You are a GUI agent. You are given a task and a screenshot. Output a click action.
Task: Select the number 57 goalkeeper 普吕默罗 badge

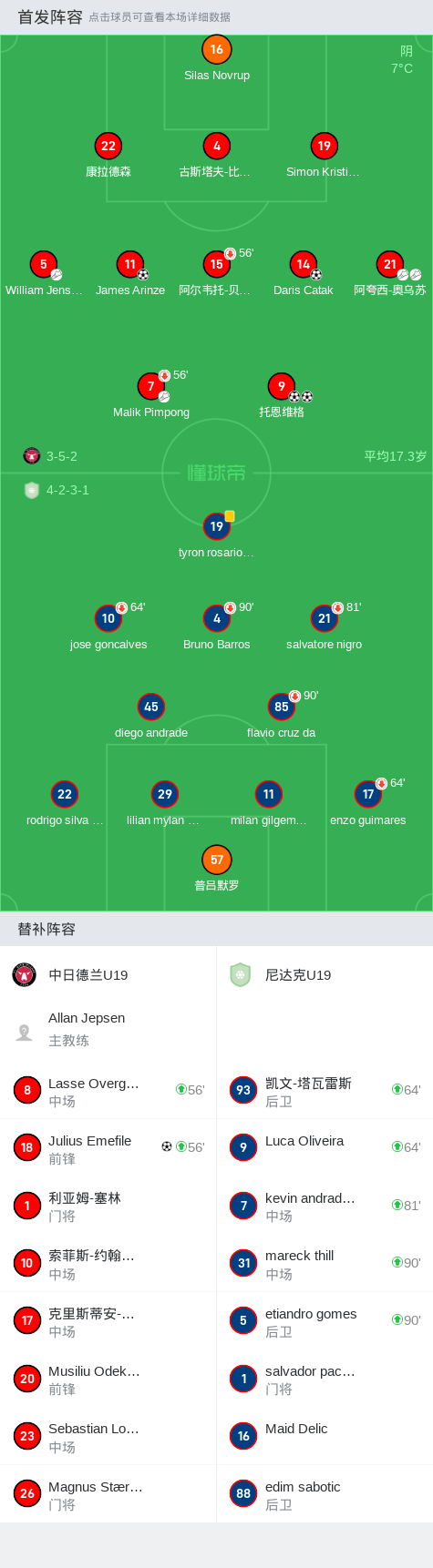pos(216,860)
